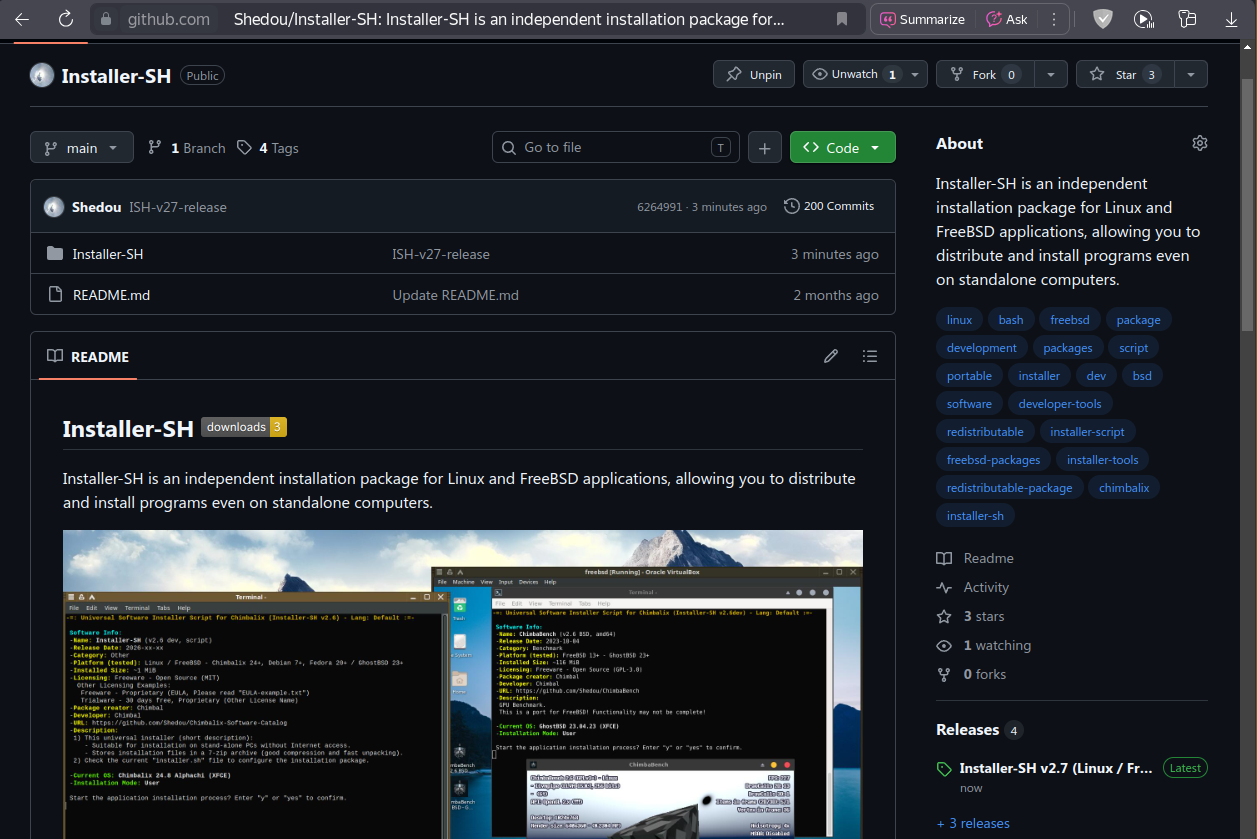Unpin the Installer-SH repository

754,74
